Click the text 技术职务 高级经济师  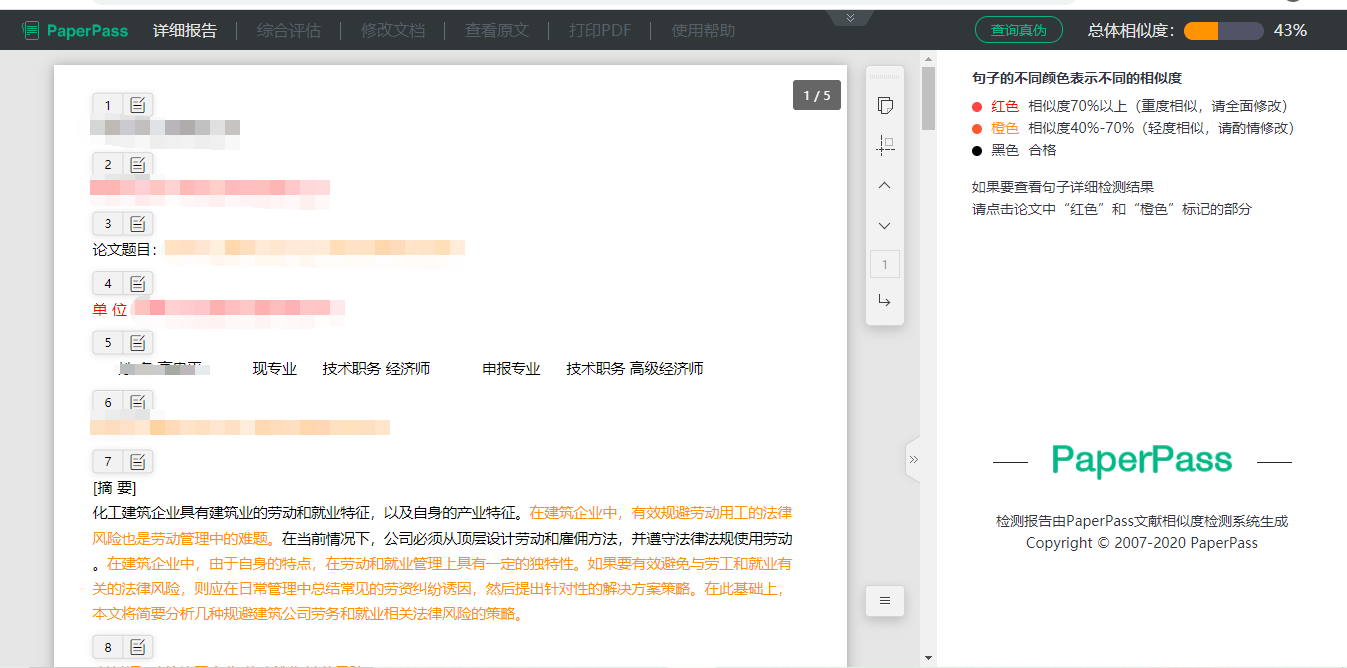tap(635, 369)
